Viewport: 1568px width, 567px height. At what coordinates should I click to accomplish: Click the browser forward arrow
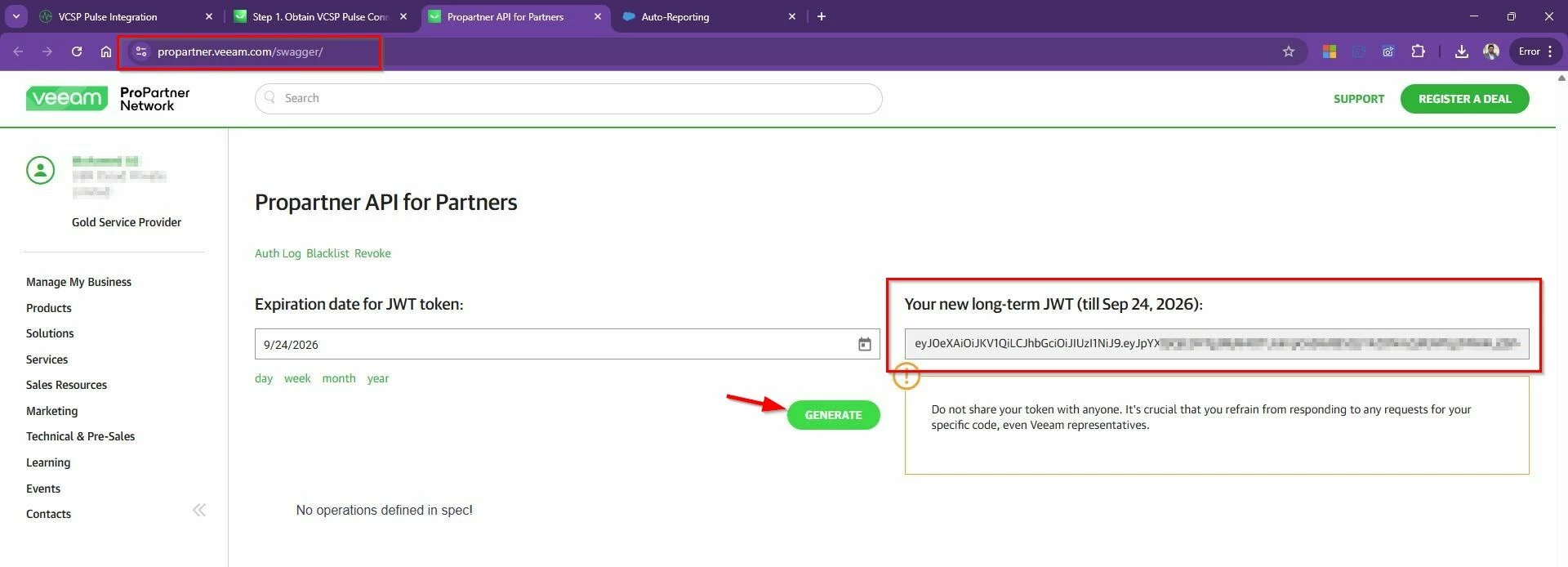(x=47, y=51)
